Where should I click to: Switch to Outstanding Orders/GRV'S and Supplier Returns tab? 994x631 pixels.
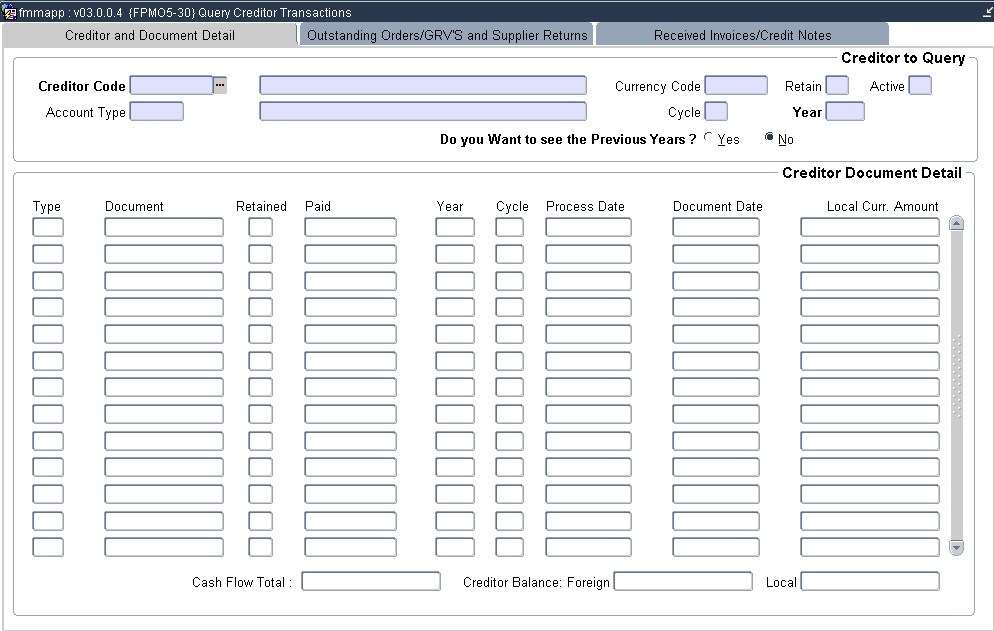pyautogui.click(x=447, y=35)
